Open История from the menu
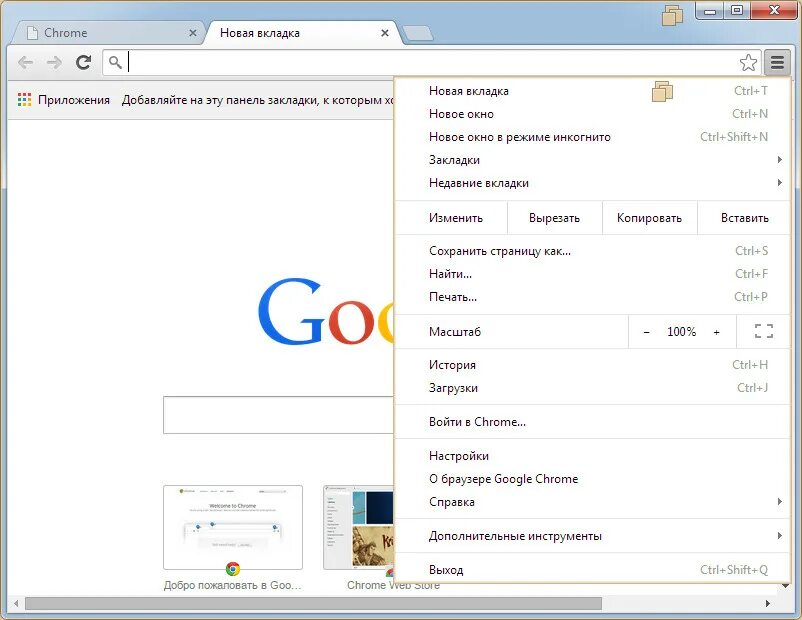Screen dimensions: 802x620 593,365
